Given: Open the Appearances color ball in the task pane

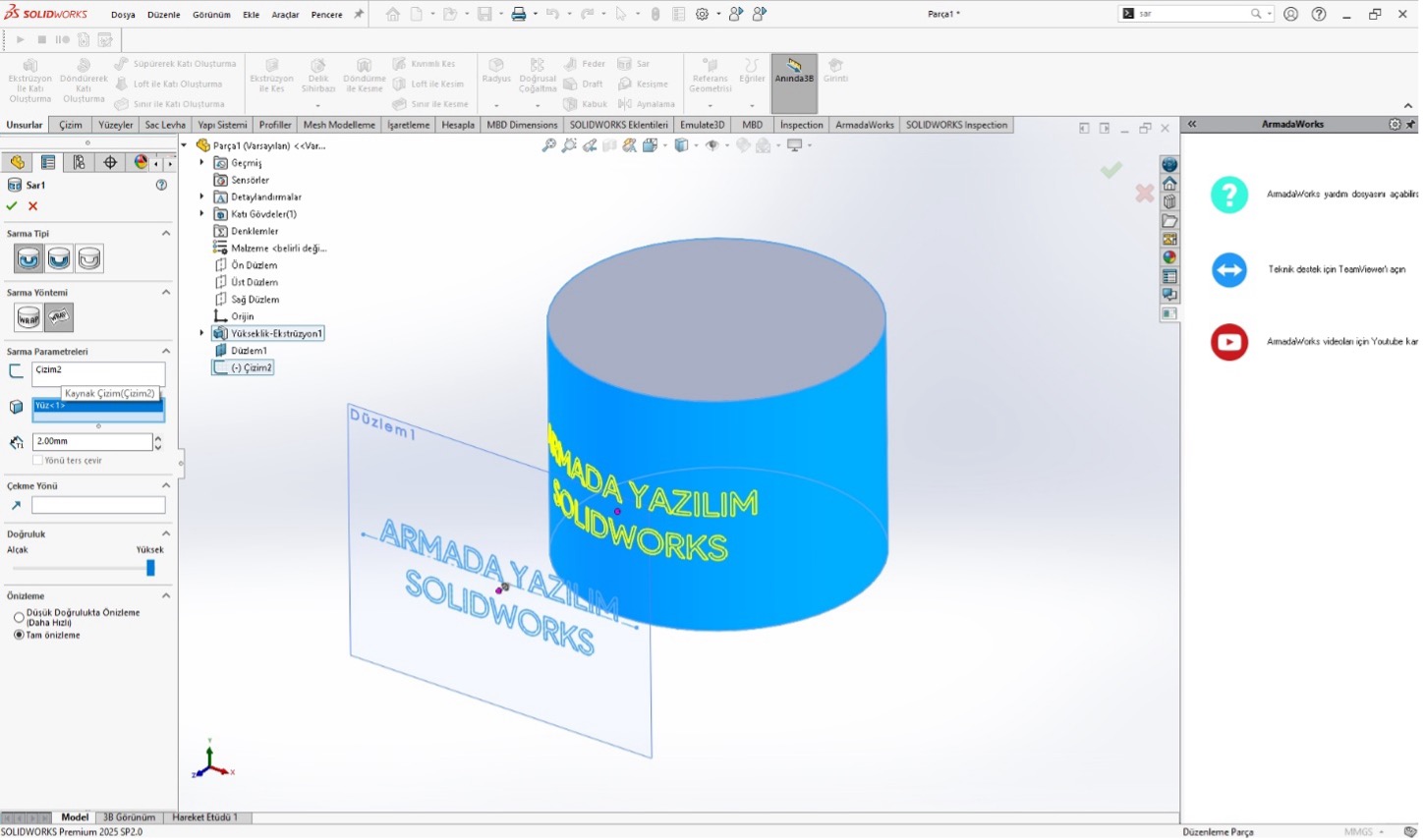Looking at the screenshot, I should 1169,258.
